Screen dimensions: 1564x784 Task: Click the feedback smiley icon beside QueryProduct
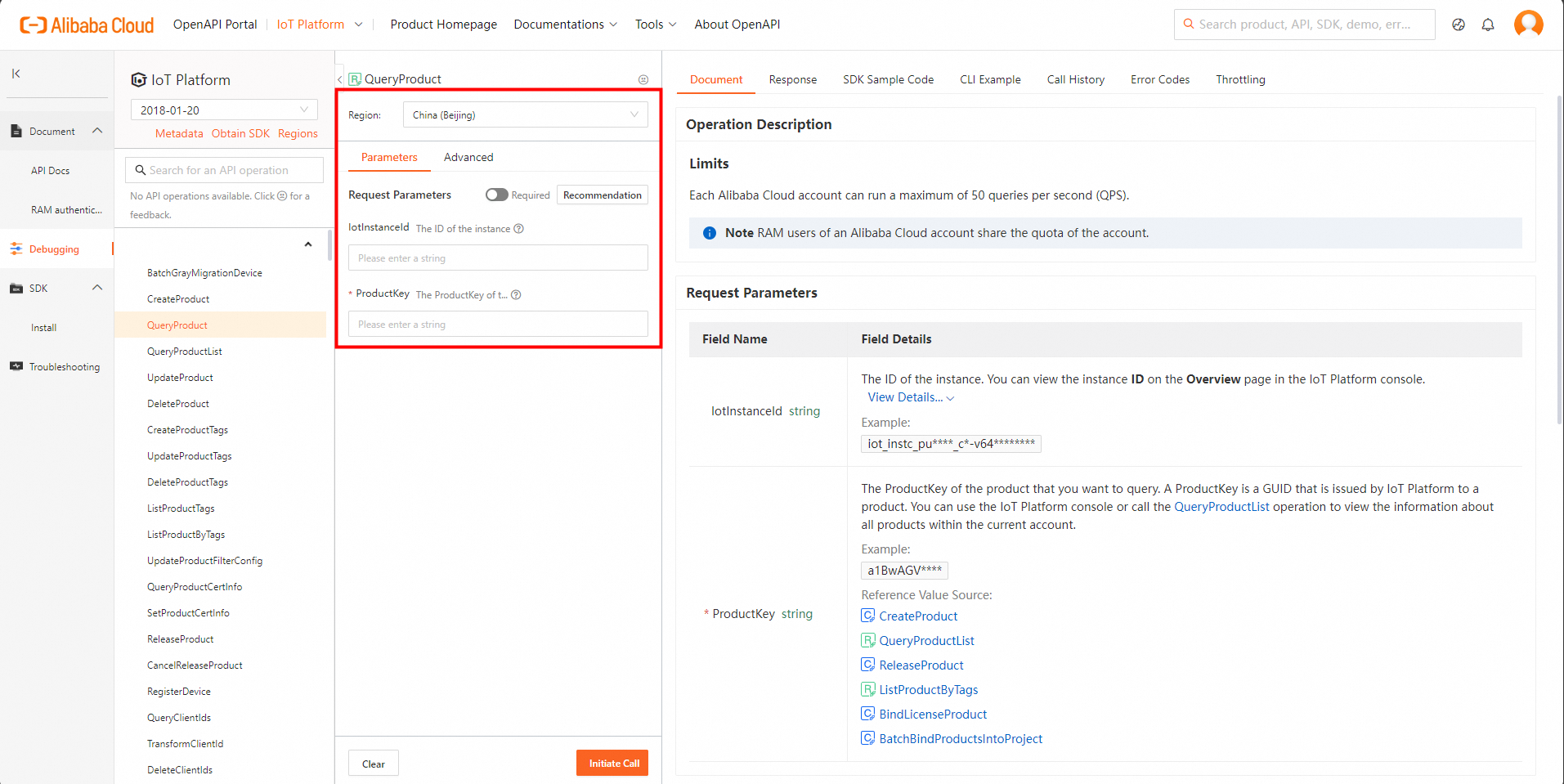pos(643,79)
